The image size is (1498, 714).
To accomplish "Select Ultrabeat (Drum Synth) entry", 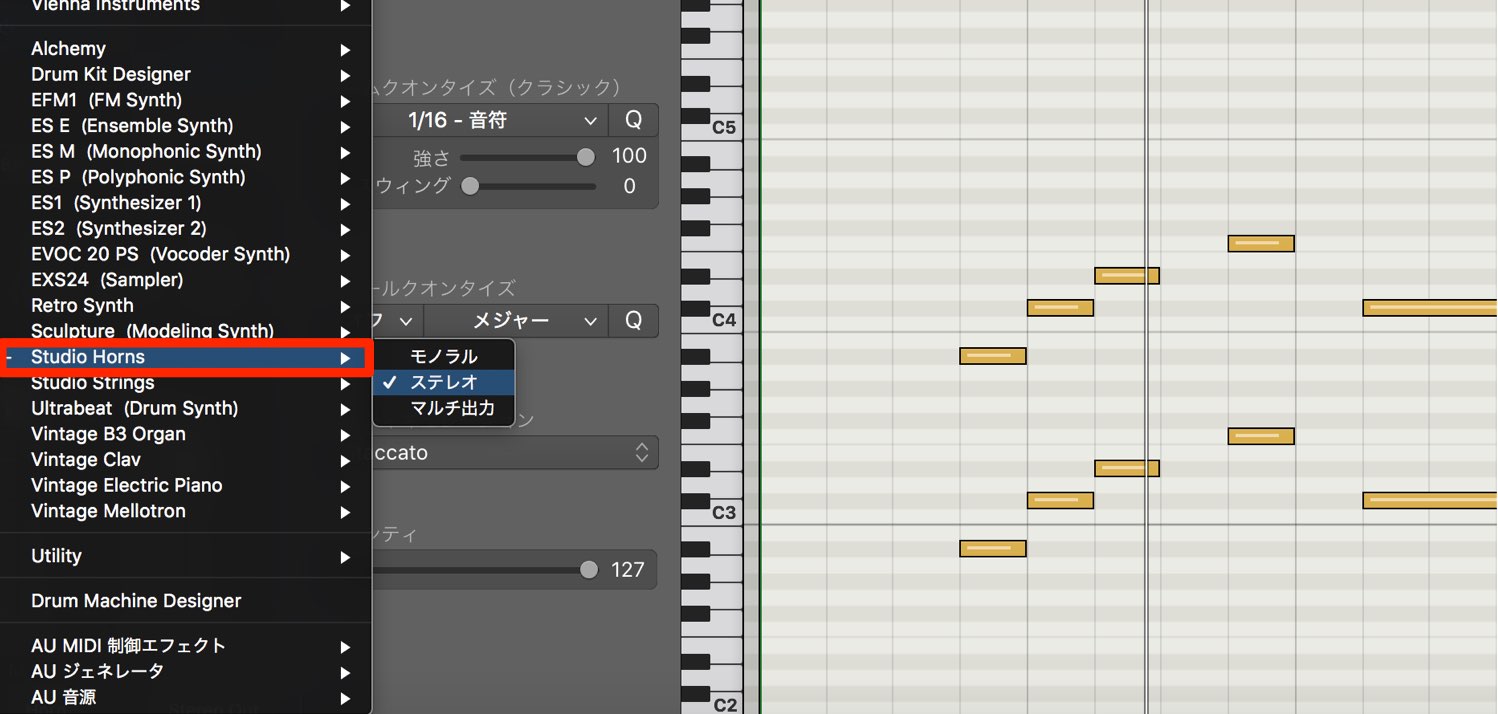I will click(x=186, y=408).
